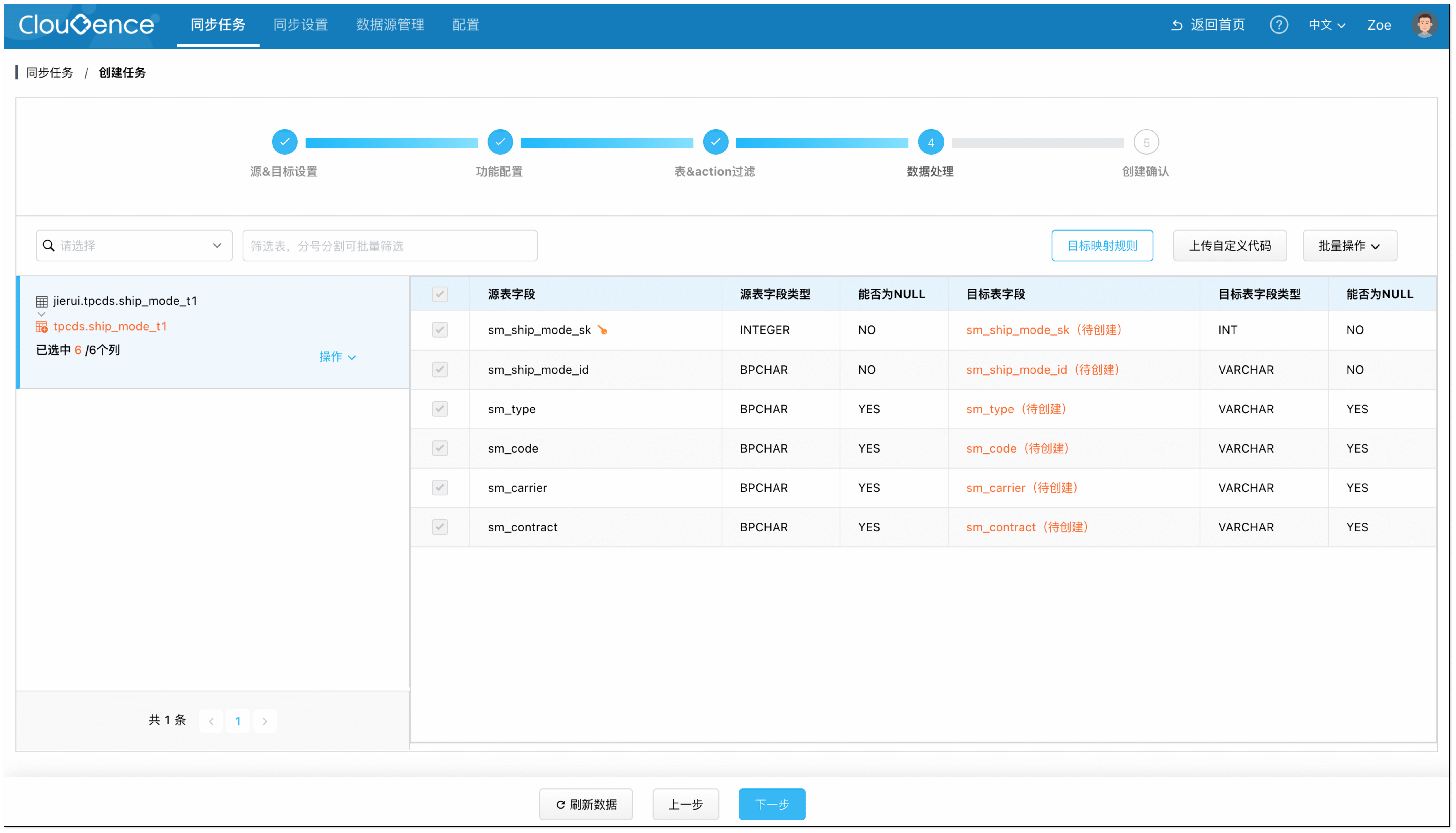Viewport: 1456px width, 833px height.
Task: Focus the table filter input field
Action: tap(389, 245)
